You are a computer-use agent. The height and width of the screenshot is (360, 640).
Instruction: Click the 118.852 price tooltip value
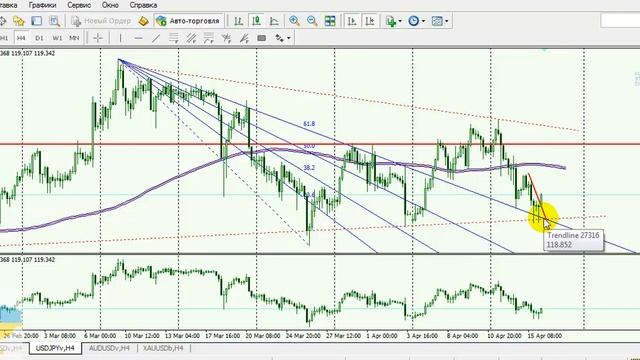559,245
